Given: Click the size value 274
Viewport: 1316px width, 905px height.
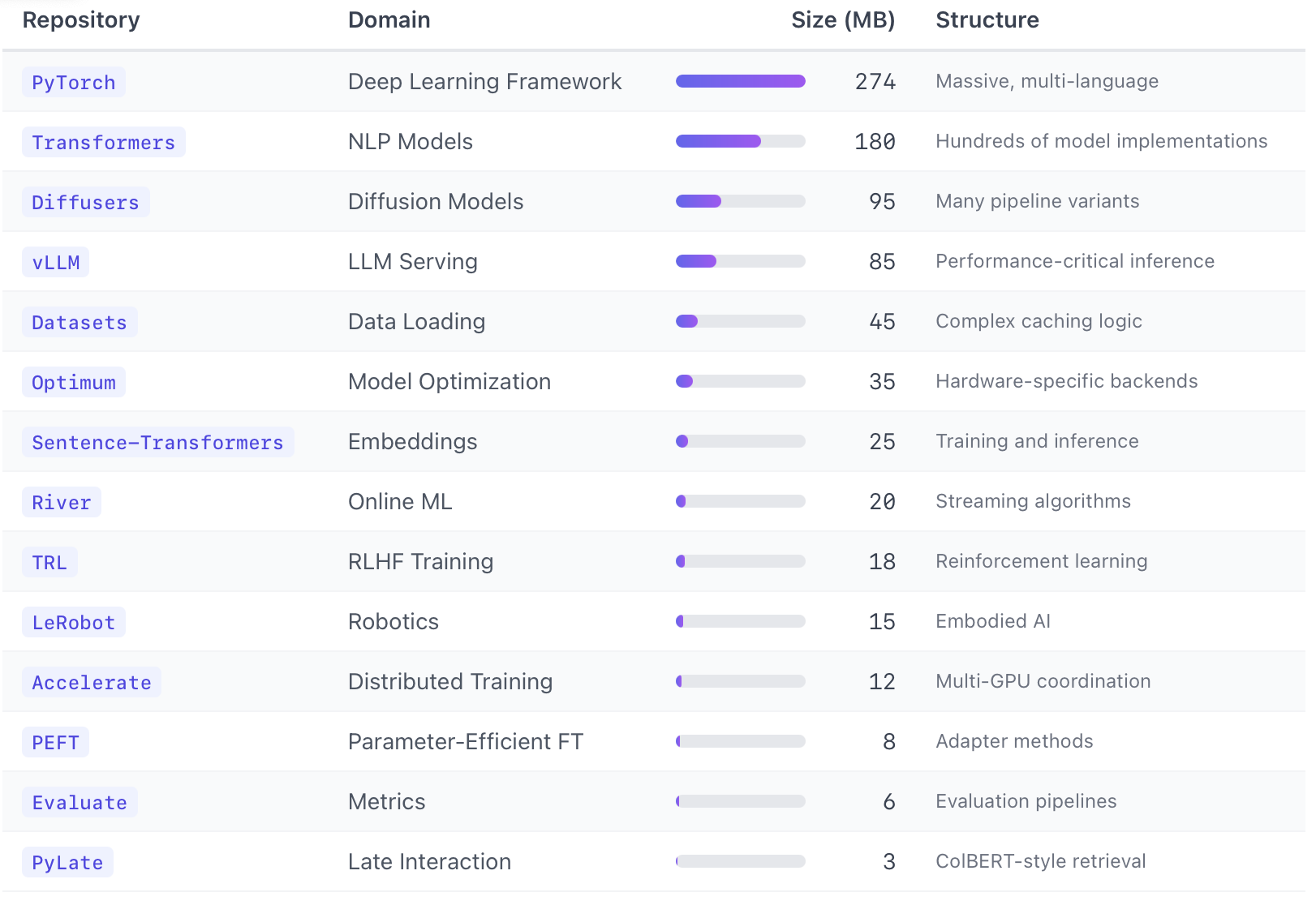Looking at the screenshot, I should (x=875, y=82).
